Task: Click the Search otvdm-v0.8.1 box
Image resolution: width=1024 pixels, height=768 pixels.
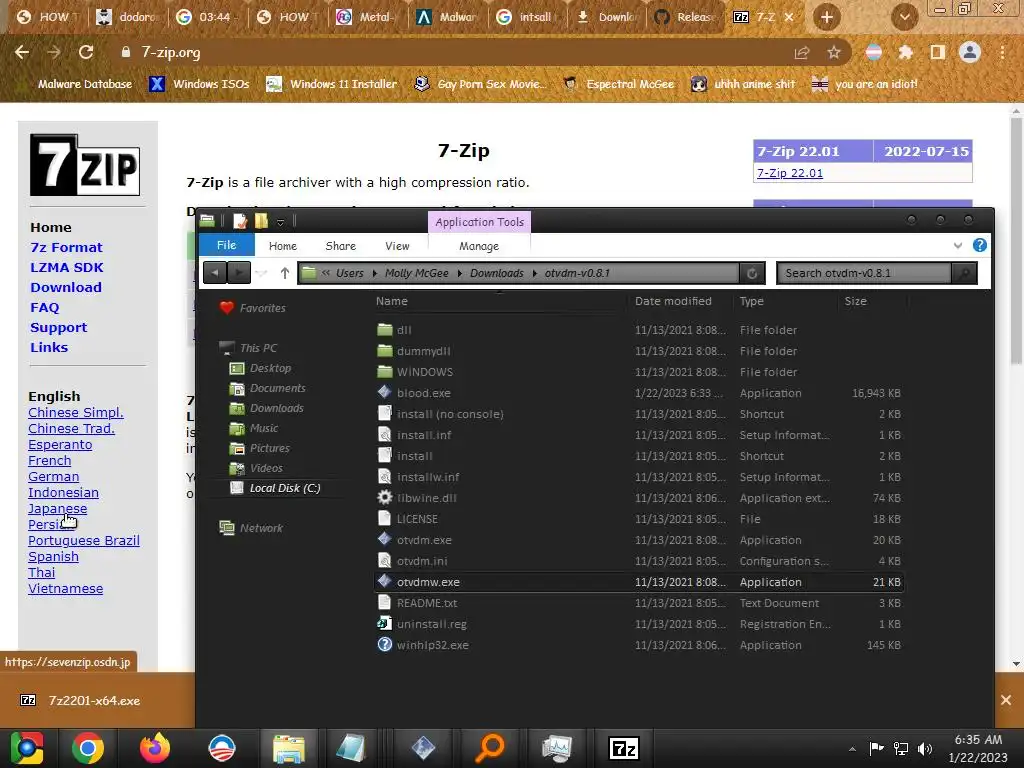Action: 864,273
